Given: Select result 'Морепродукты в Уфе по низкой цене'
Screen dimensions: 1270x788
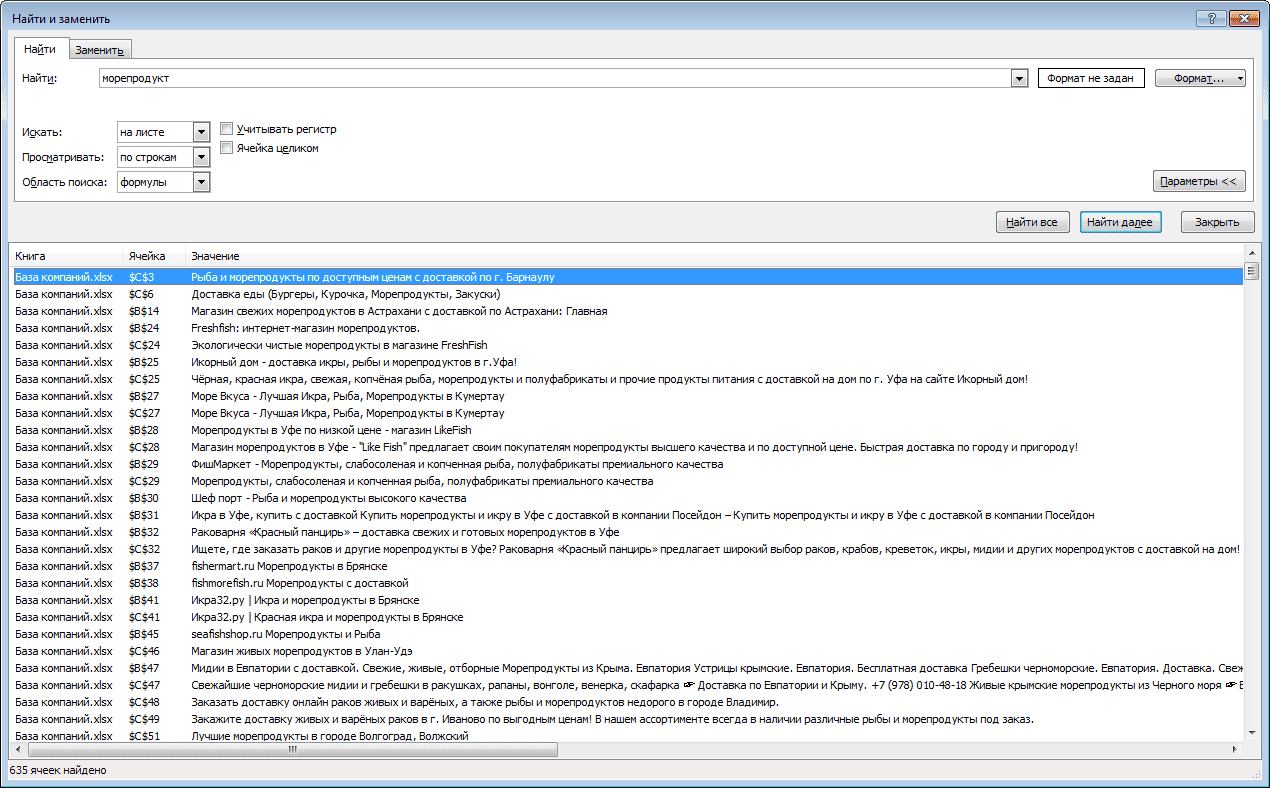Looking at the screenshot, I should tap(627, 430).
